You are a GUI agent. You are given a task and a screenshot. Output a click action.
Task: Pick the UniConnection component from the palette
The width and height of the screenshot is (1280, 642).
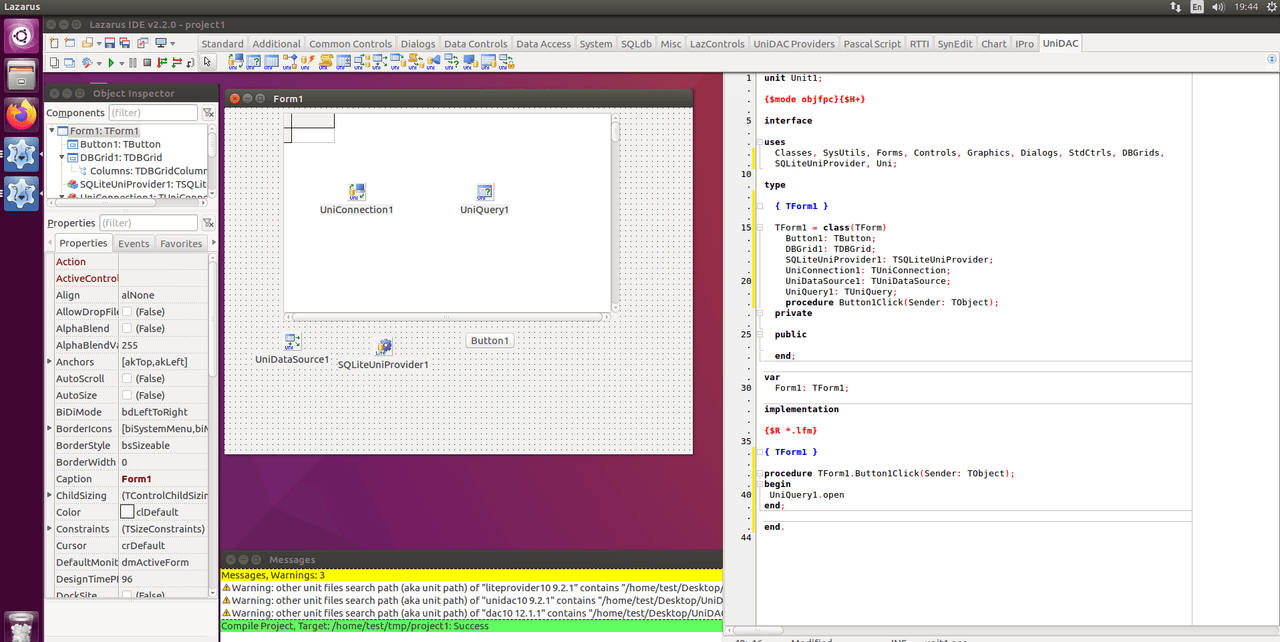tap(235, 62)
